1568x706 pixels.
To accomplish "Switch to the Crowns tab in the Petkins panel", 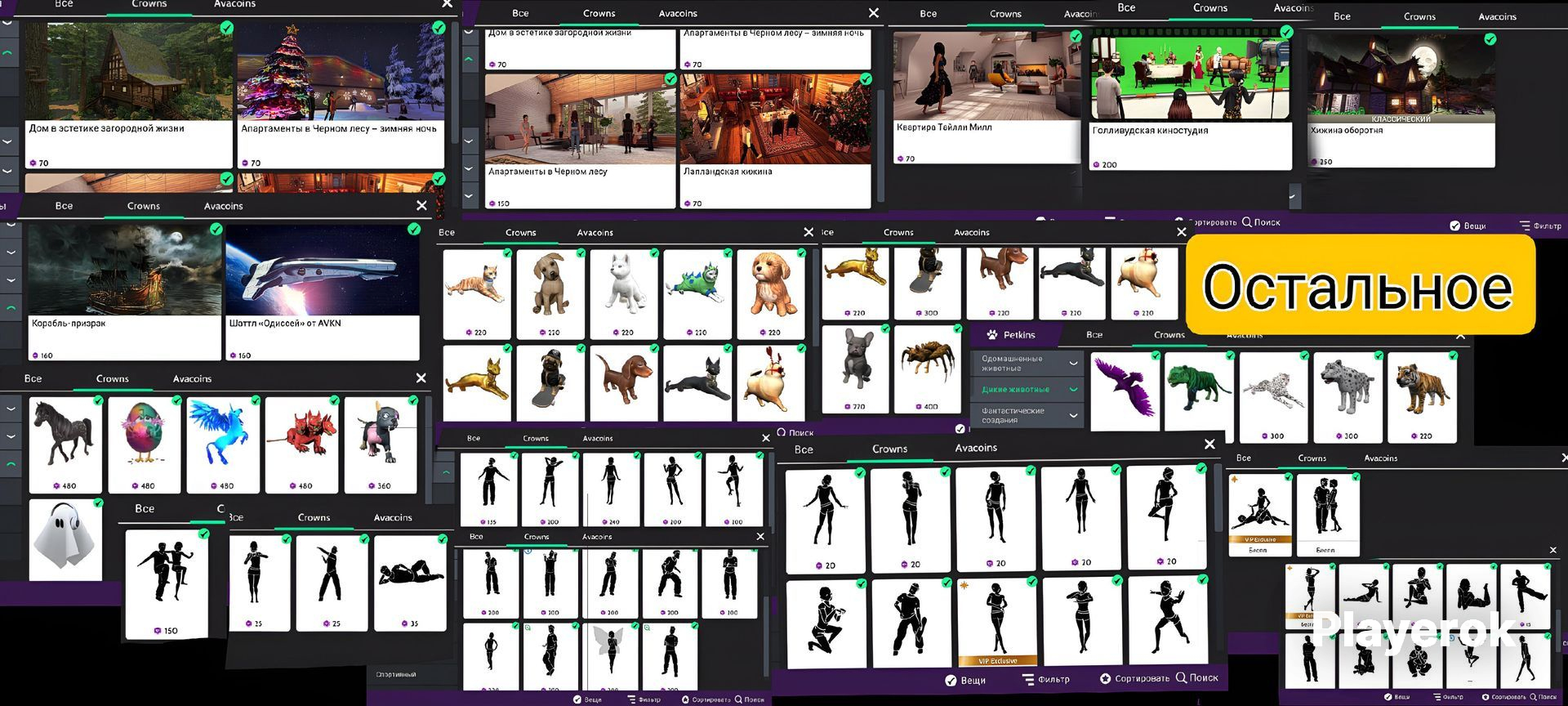I will [1169, 335].
